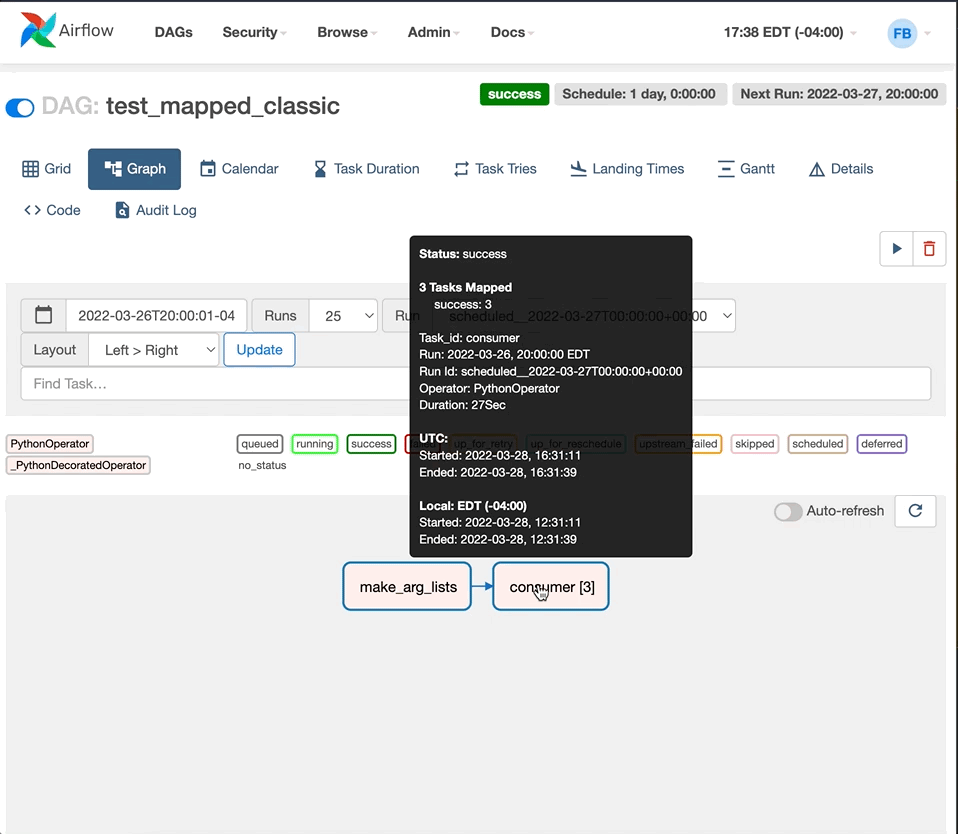Click the PythonOperator legend tag
958x834 pixels.
coord(49,444)
